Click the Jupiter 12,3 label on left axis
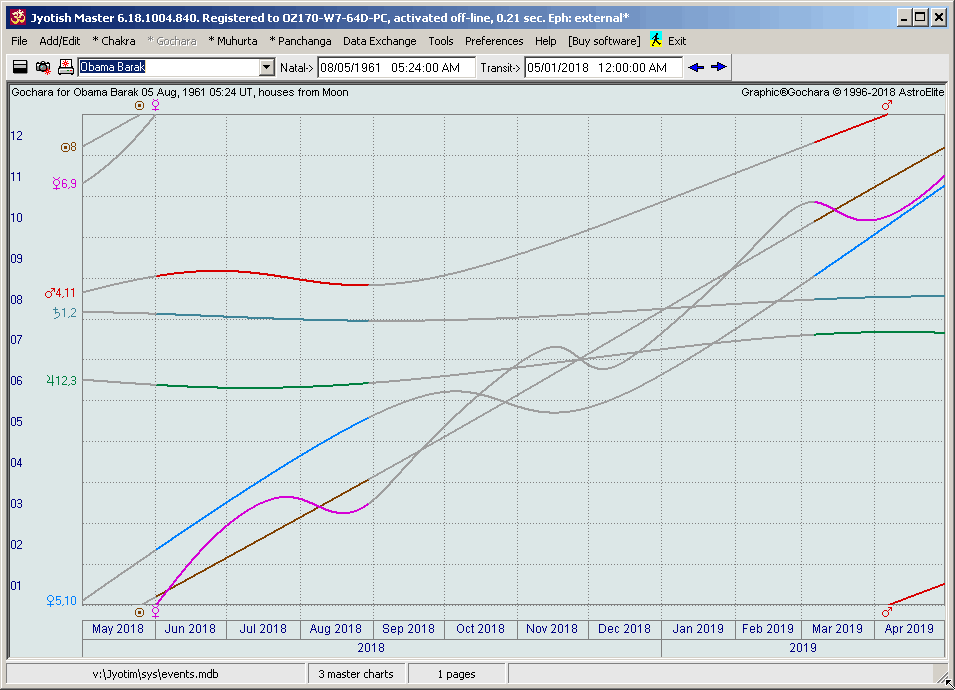Viewport: 955px width, 690px height. tap(61, 380)
